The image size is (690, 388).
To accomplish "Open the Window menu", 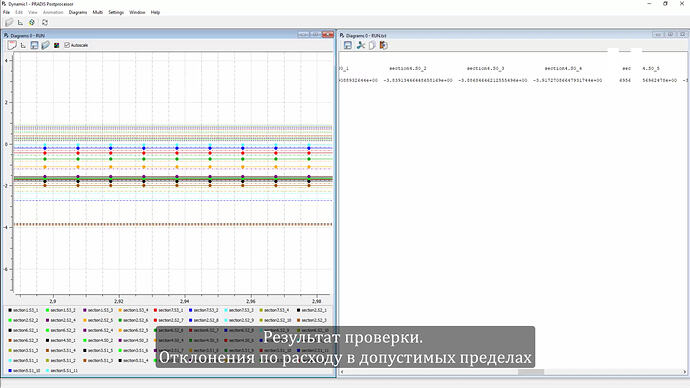I will [x=137, y=12].
